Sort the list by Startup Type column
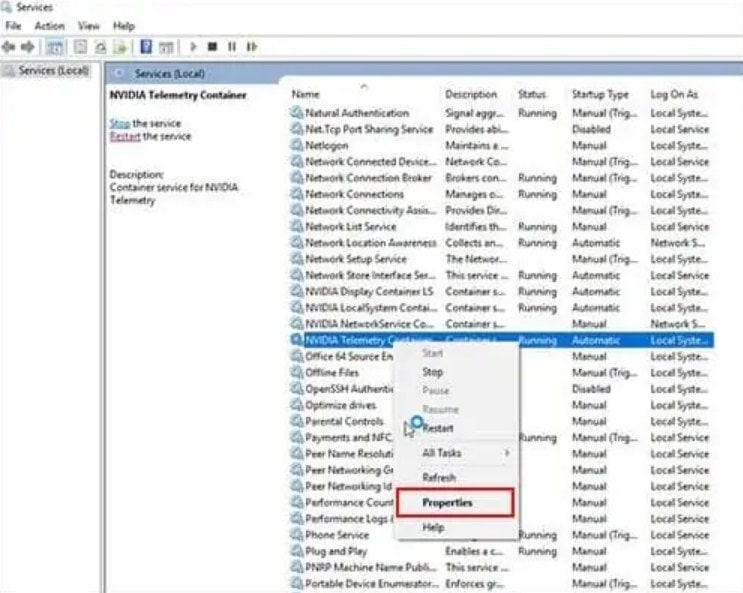 coord(600,94)
